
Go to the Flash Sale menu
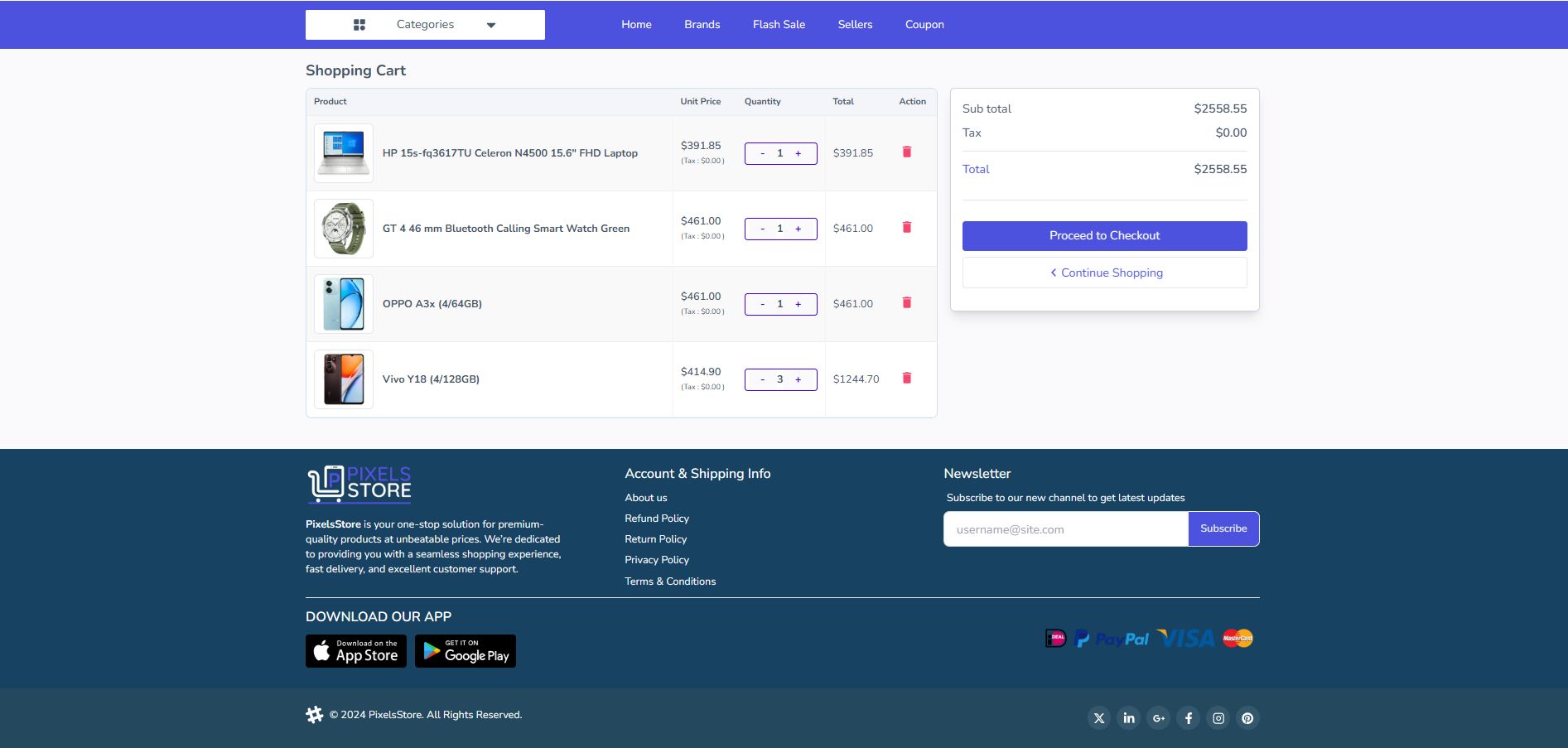click(779, 25)
